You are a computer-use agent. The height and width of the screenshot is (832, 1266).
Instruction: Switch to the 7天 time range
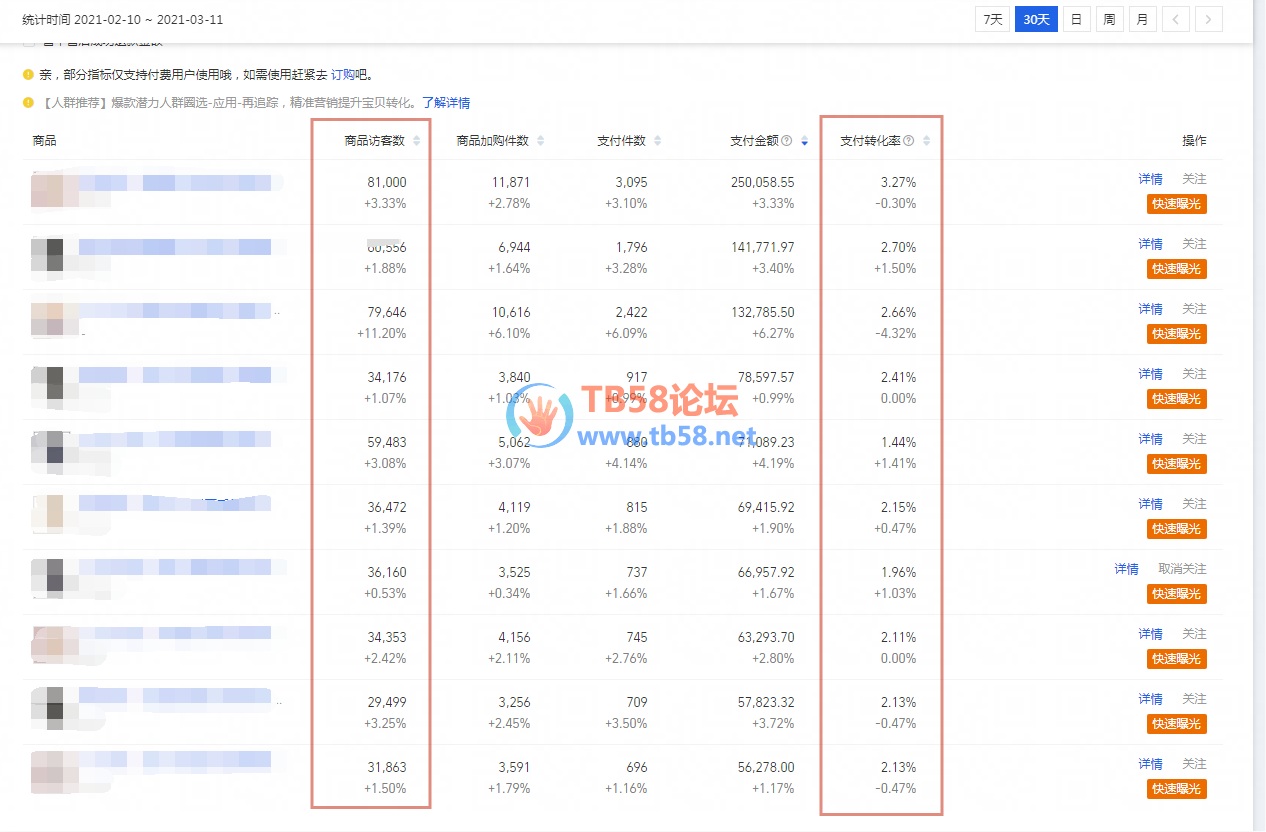pyautogui.click(x=992, y=19)
